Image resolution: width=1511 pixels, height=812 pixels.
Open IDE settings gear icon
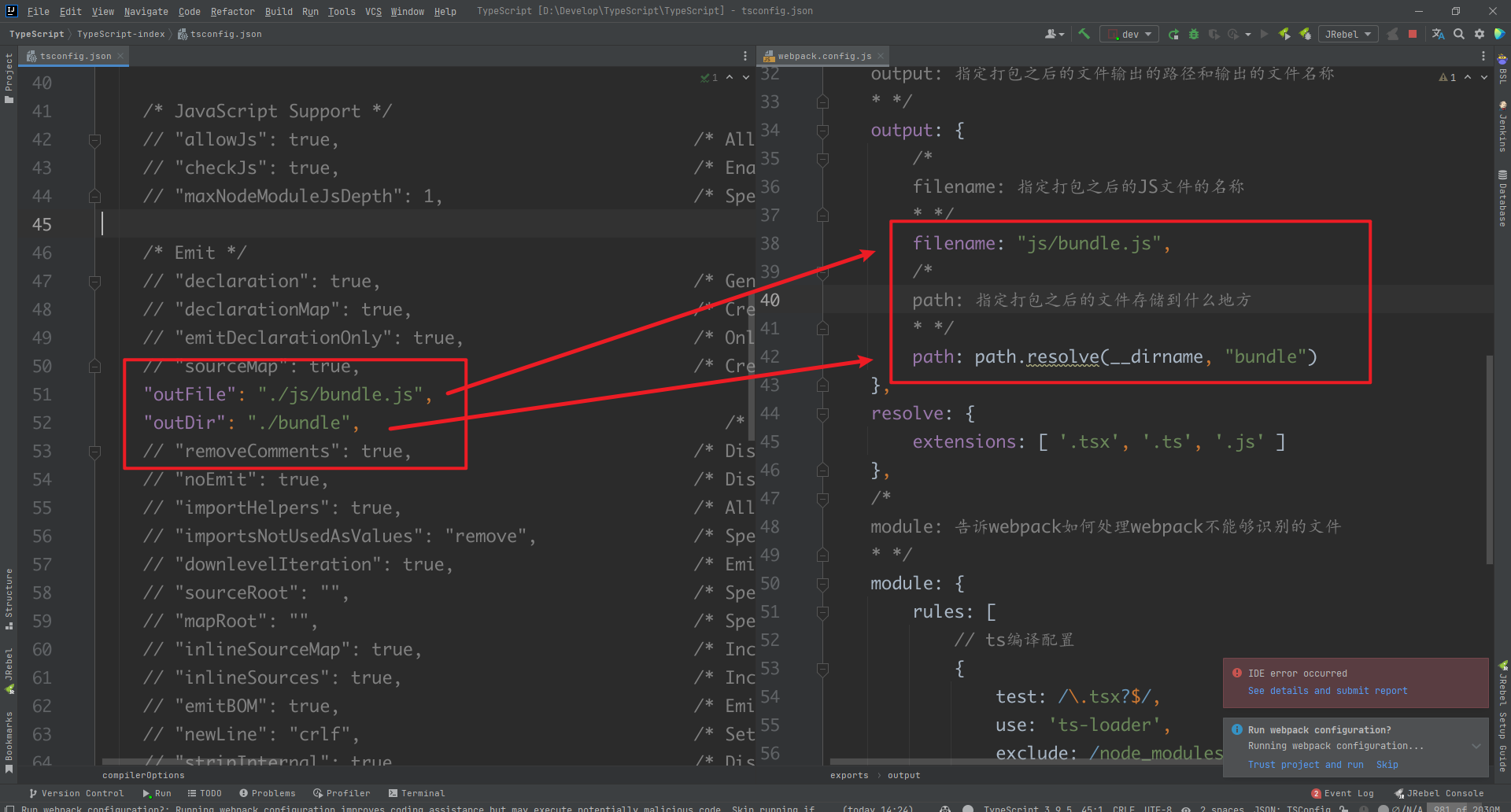(1480, 34)
